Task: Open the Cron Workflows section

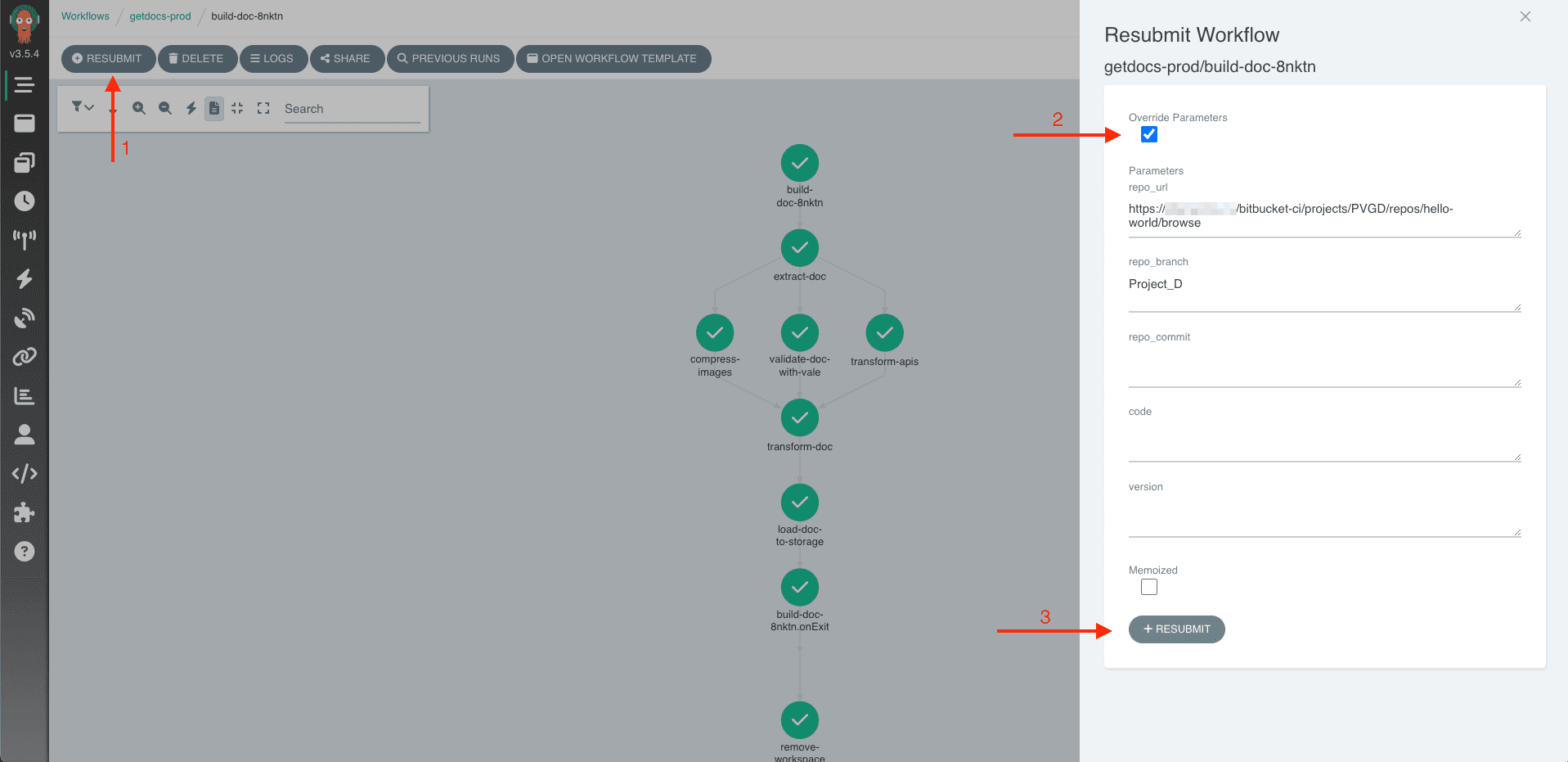Action: 25,201
